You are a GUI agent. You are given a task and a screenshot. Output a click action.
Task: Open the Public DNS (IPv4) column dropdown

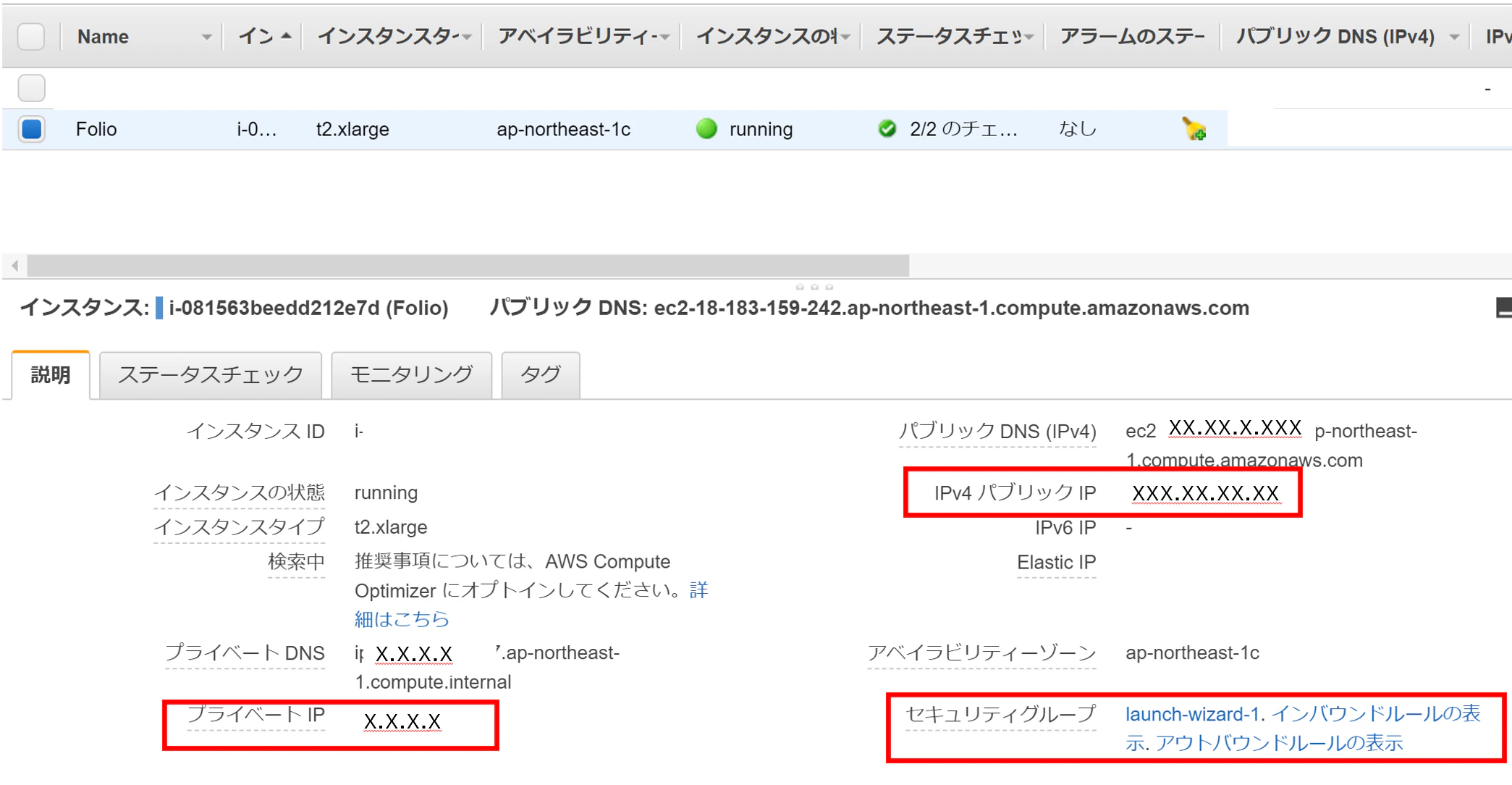click(1454, 37)
